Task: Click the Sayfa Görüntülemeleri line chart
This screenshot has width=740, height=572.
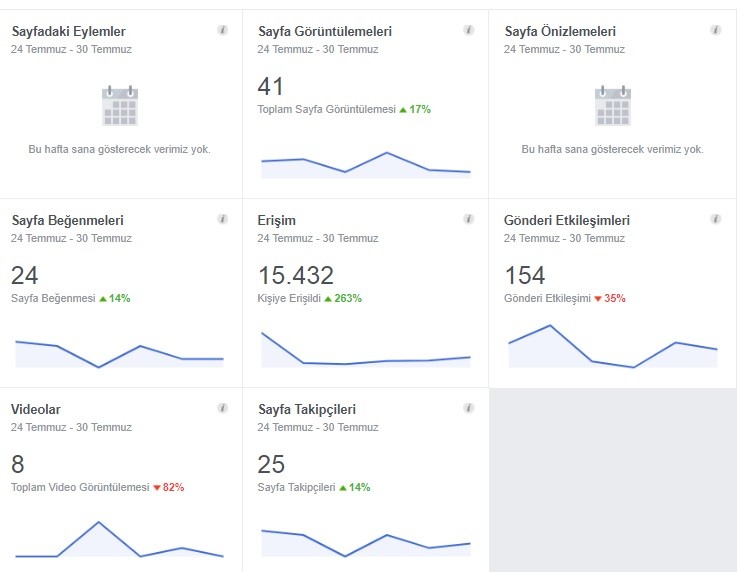Action: 366,165
